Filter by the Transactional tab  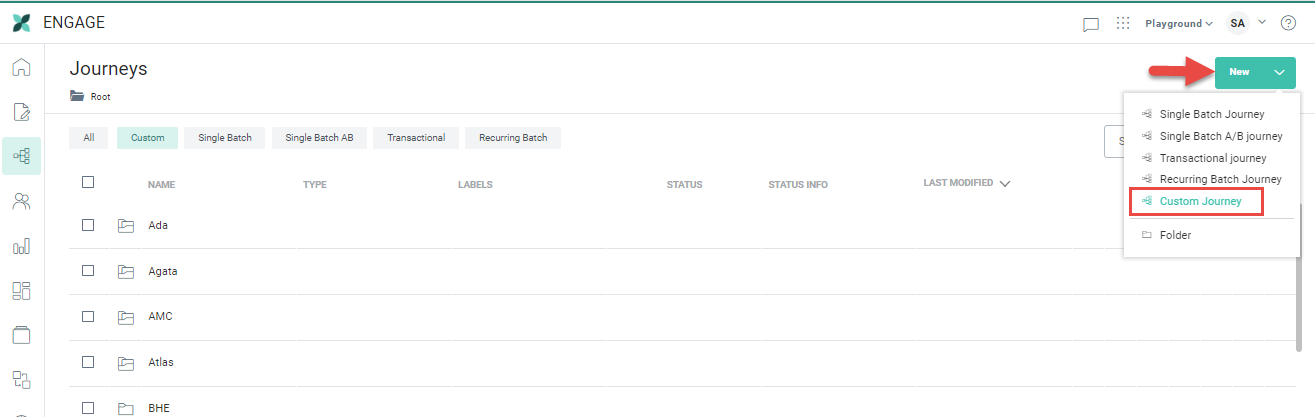[416, 138]
